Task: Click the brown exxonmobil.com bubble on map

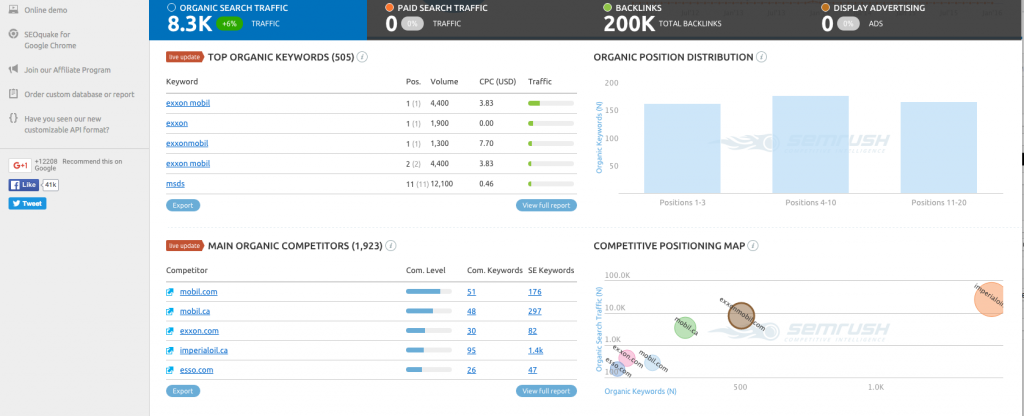Action: pyautogui.click(x=741, y=315)
